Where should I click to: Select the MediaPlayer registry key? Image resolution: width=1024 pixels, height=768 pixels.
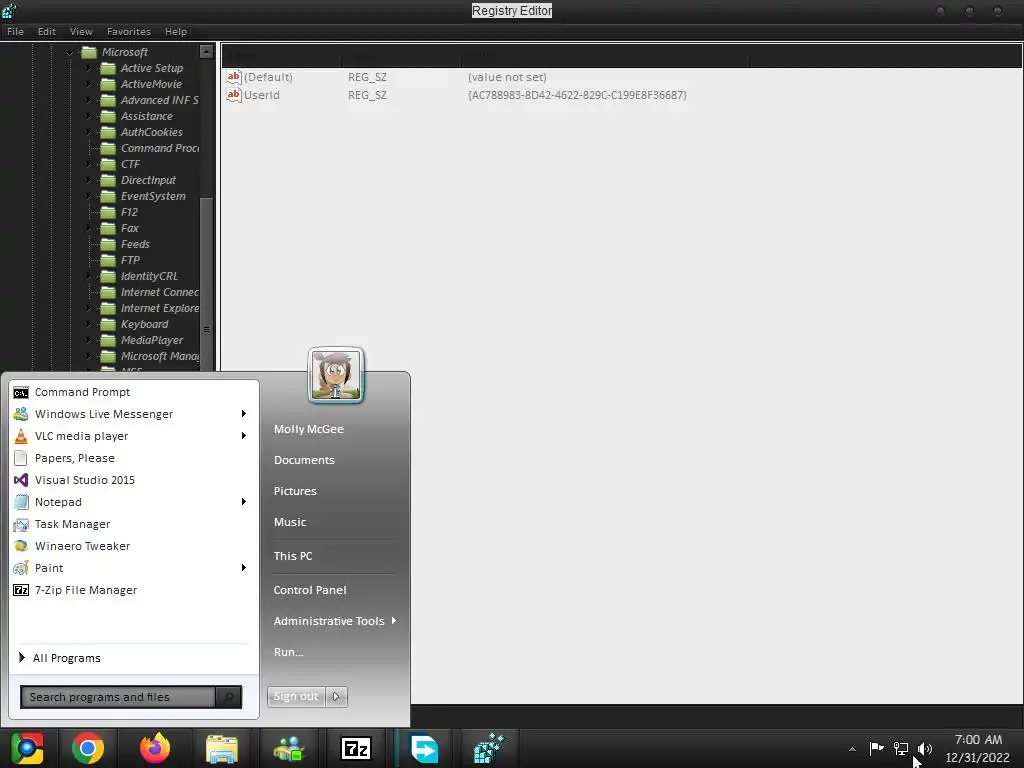[152, 340]
